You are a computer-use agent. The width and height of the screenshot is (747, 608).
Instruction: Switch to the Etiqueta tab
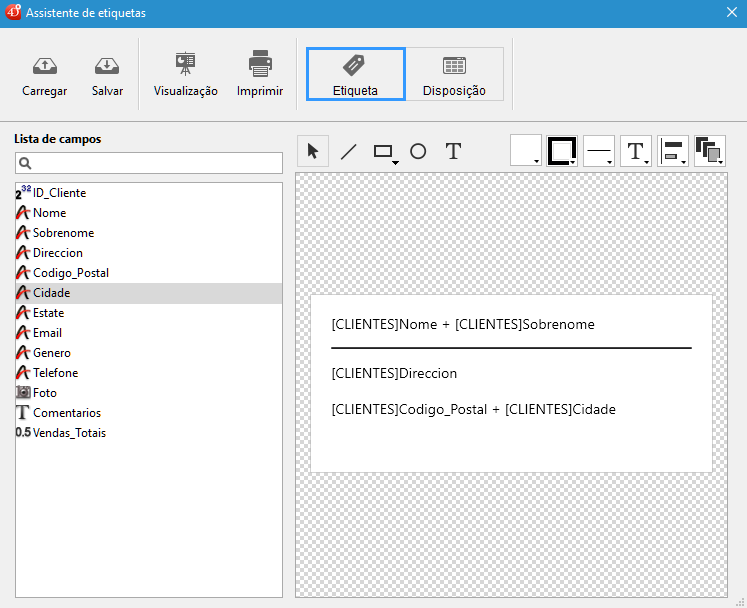(355, 74)
